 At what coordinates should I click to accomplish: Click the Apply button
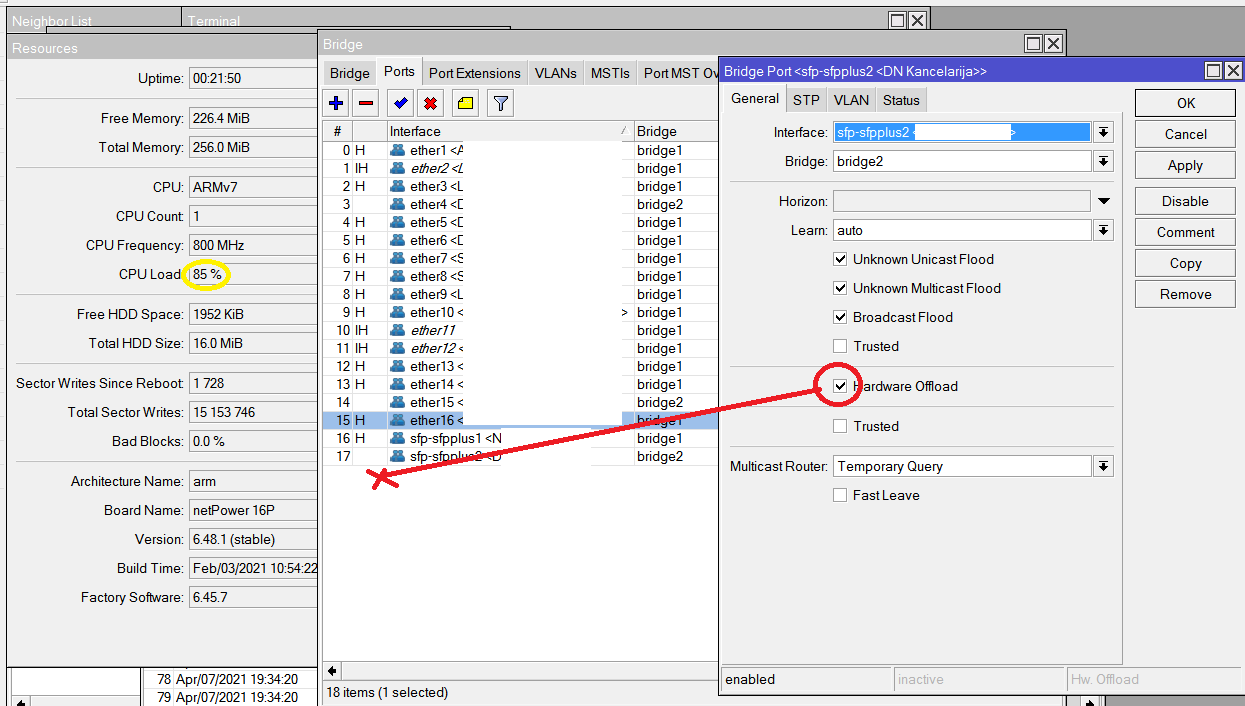[1186, 166]
